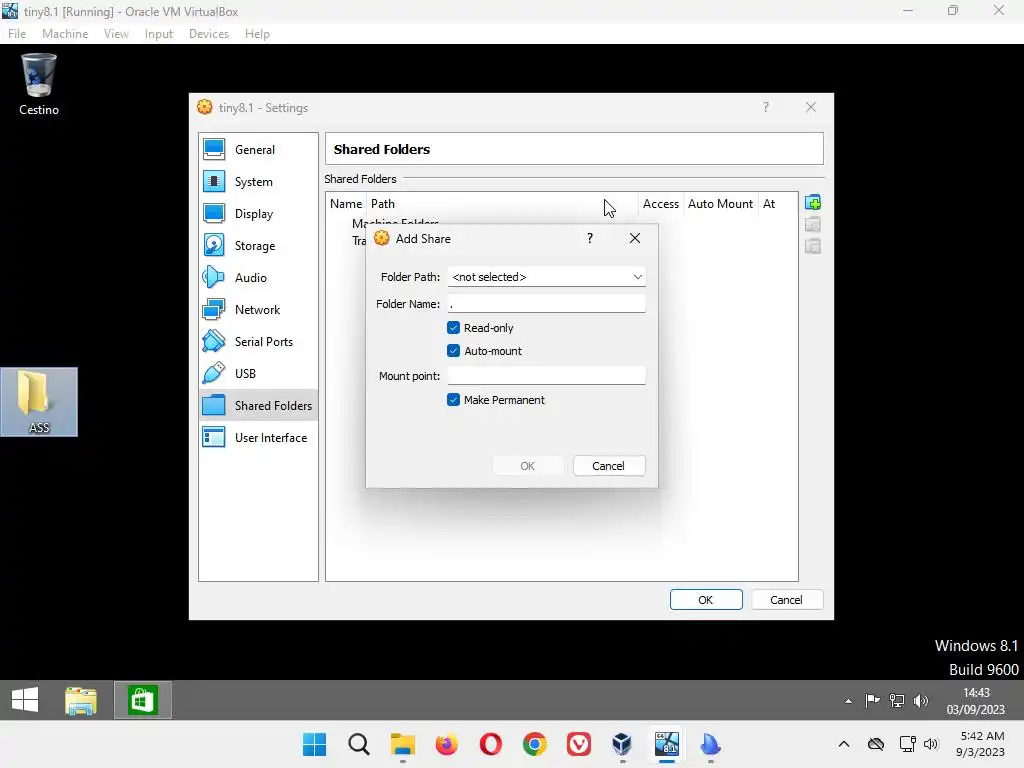
Task: Open General settings category
Action: click(x=258, y=150)
